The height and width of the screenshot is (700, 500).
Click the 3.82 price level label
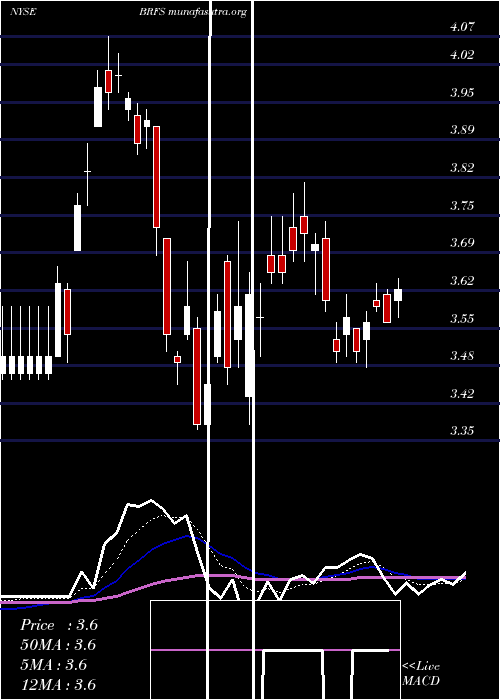(x=462, y=168)
